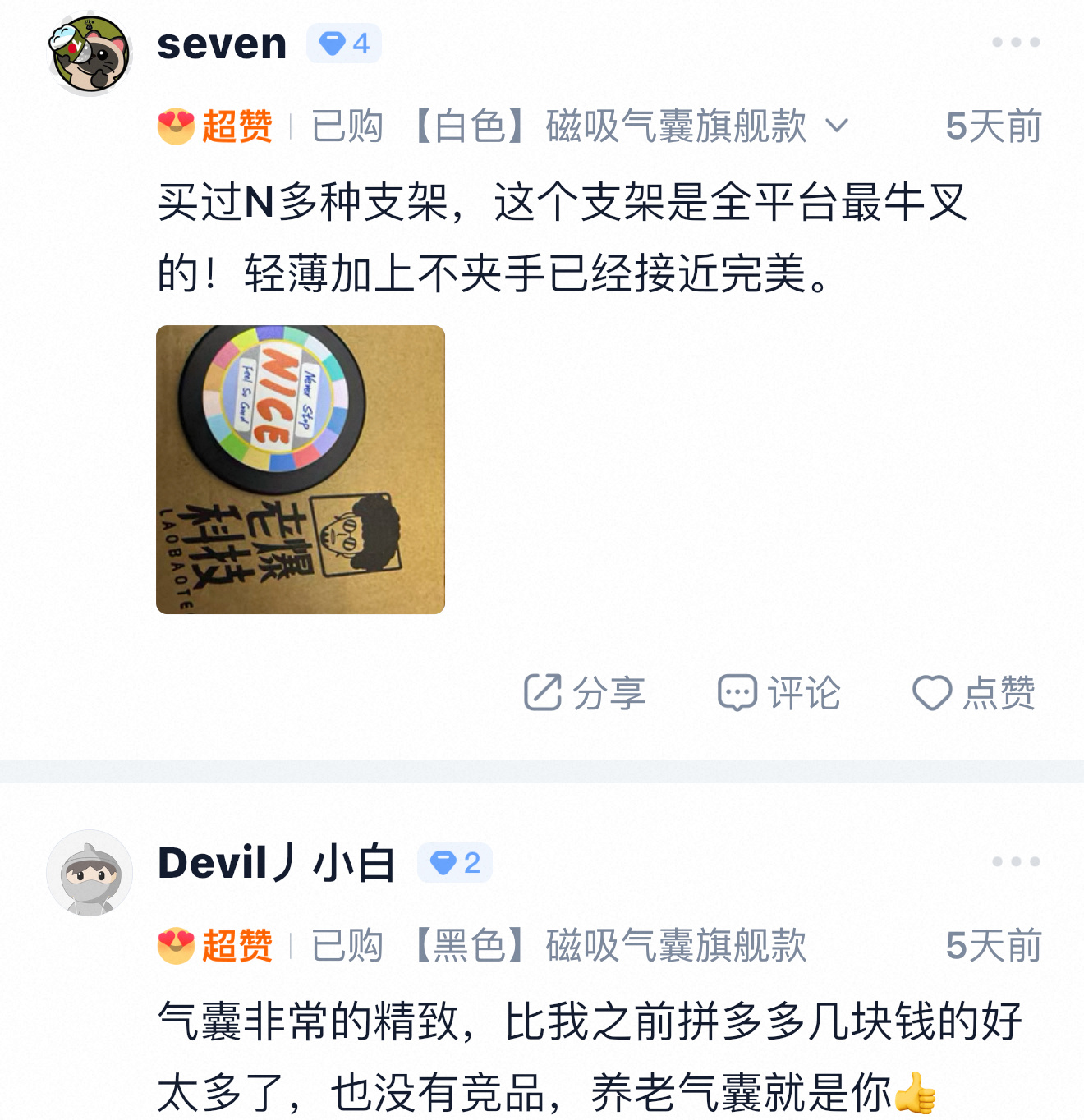
Task: Tap the 评论 label
Action: point(804,693)
